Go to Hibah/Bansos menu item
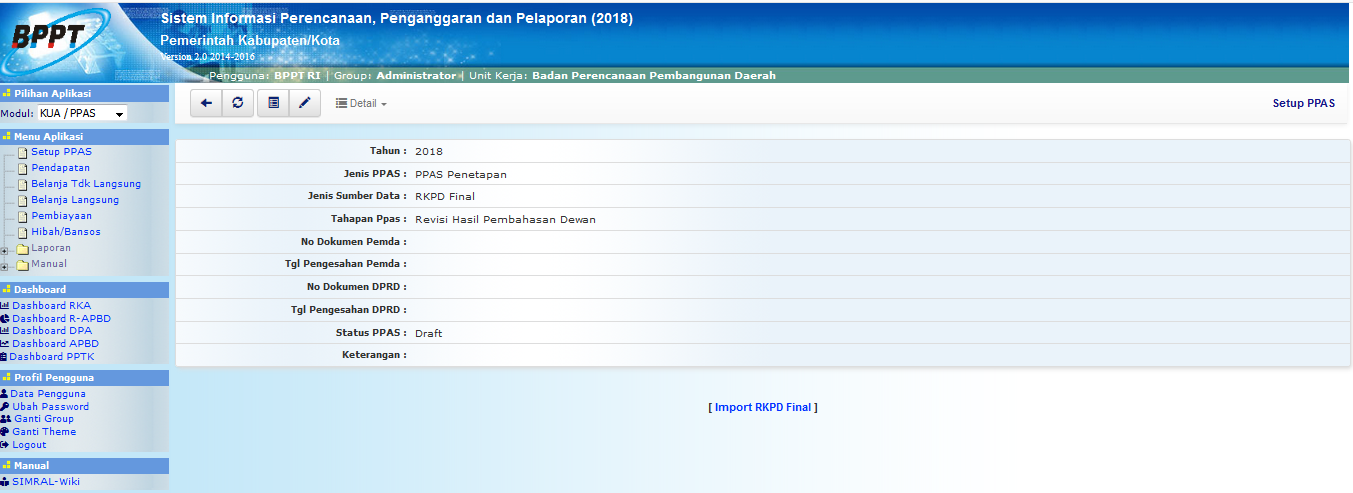Screen dimensions: 1353x493 pos(65,232)
